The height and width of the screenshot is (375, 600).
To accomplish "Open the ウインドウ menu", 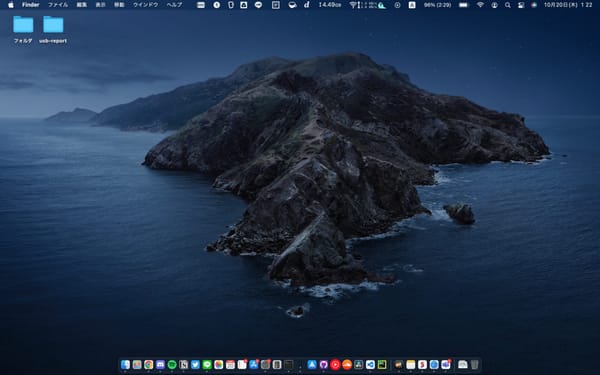I will (145, 5).
